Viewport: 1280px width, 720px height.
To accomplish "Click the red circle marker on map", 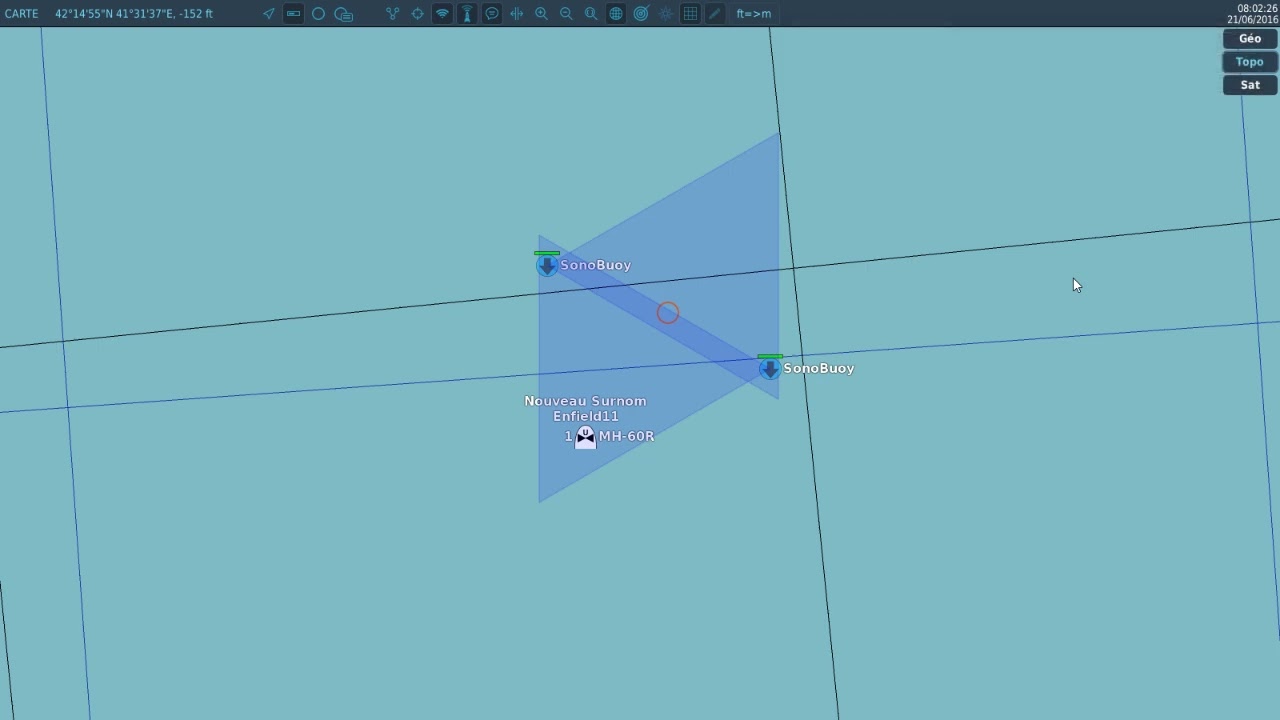I will [668, 314].
